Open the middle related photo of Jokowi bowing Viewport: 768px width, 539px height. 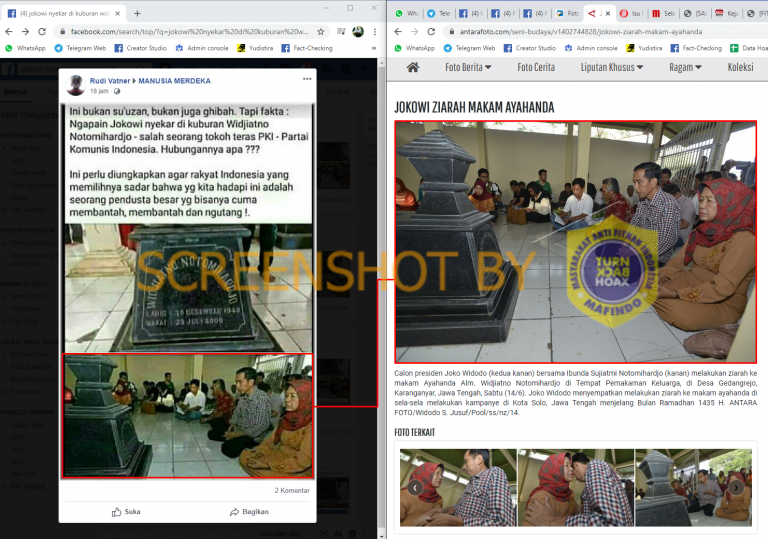576,488
